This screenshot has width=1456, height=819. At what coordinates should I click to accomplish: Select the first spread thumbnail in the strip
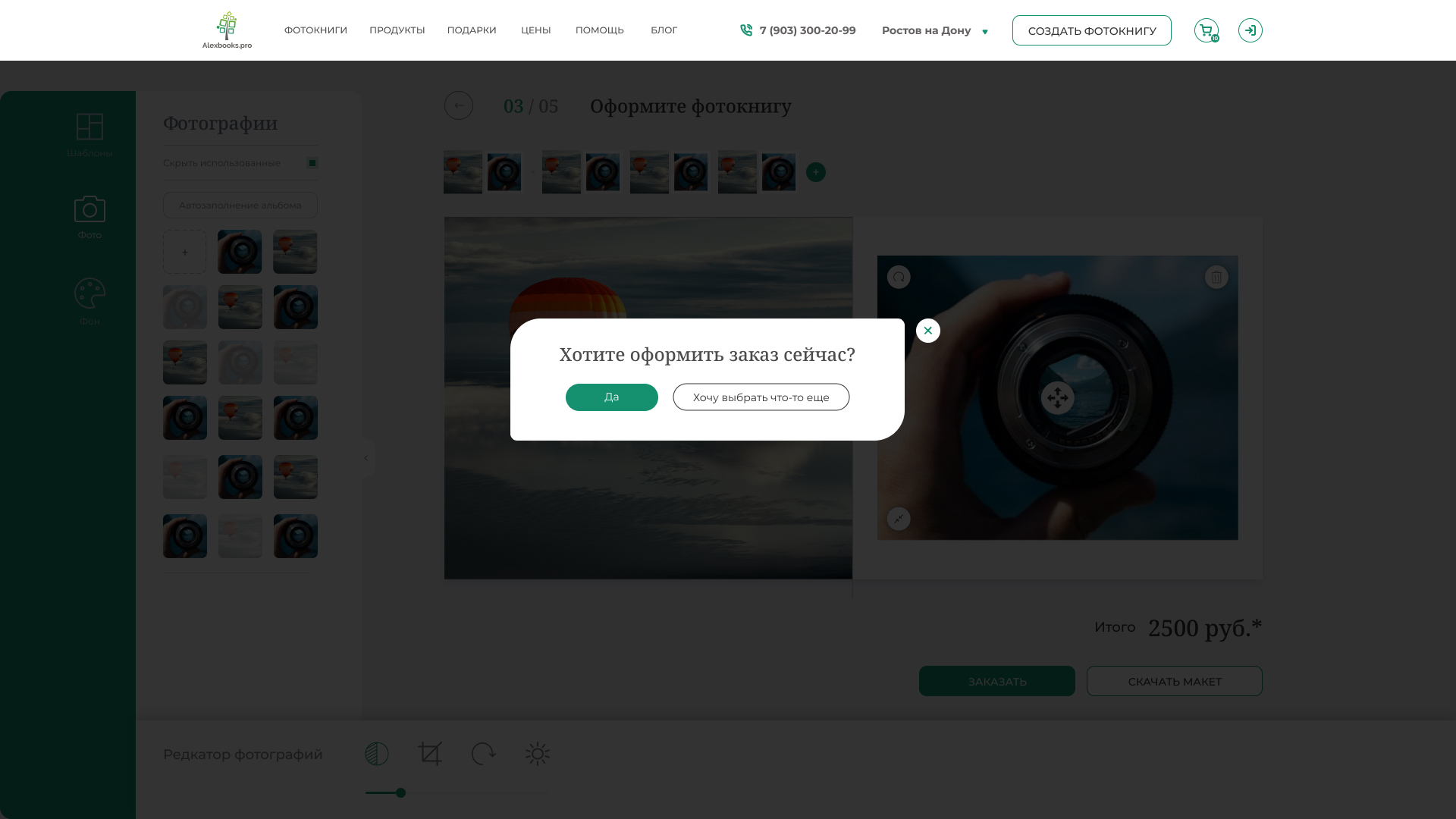pyautogui.click(x=483, y=172)
